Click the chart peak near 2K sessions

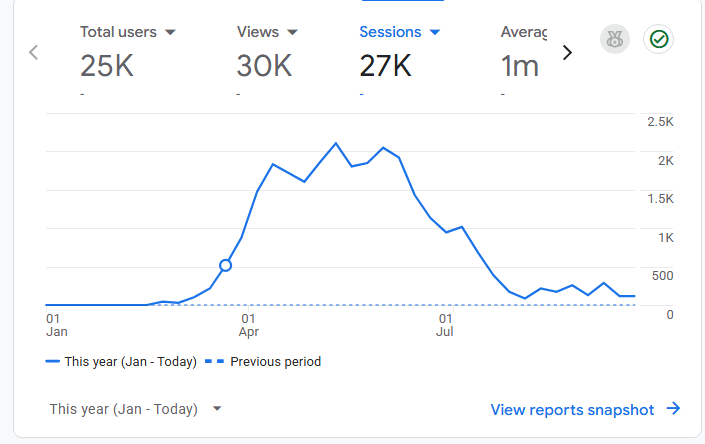coord(335,143)
